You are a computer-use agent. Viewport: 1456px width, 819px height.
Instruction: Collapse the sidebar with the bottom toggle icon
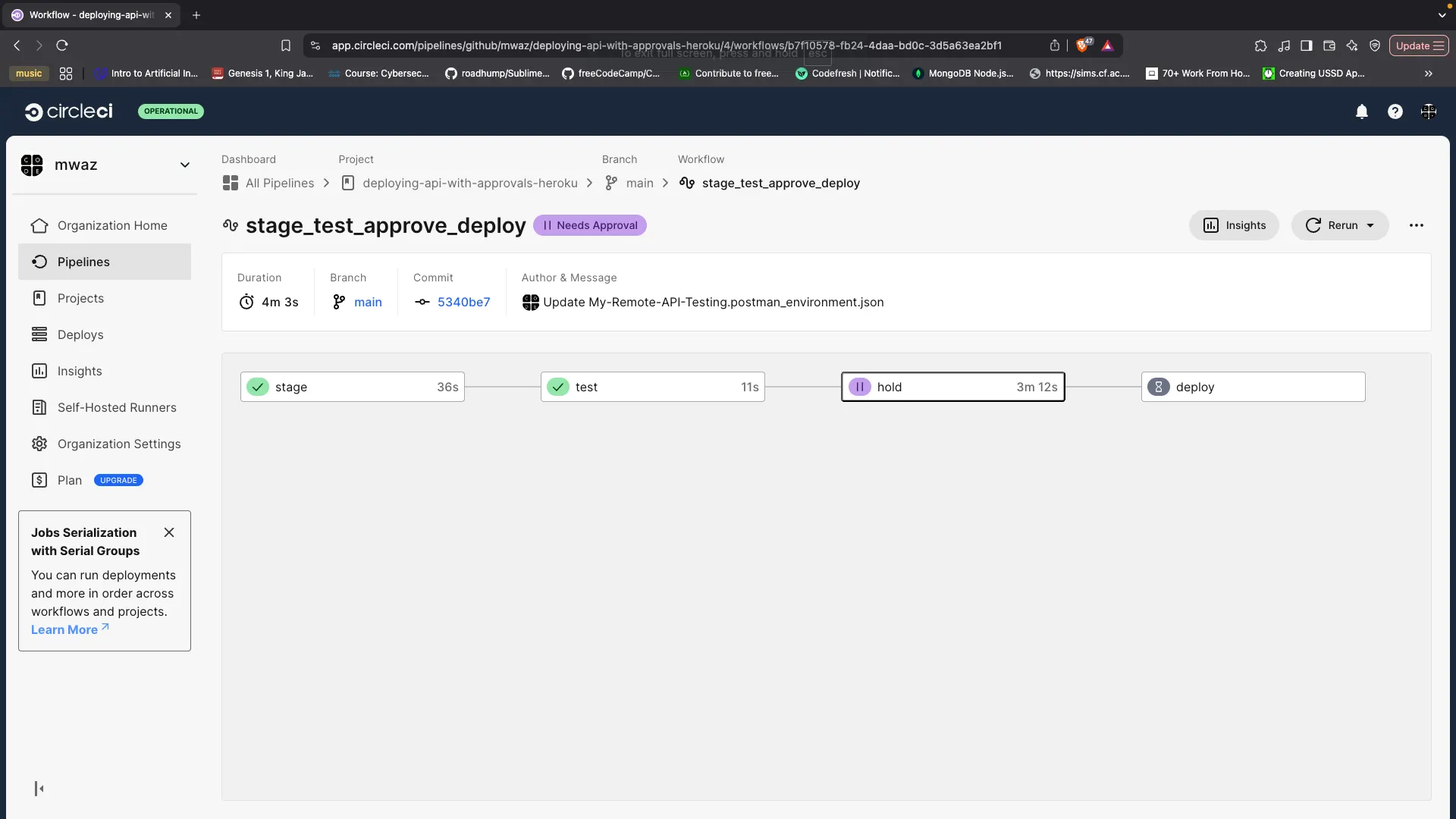tap(39, 789)
